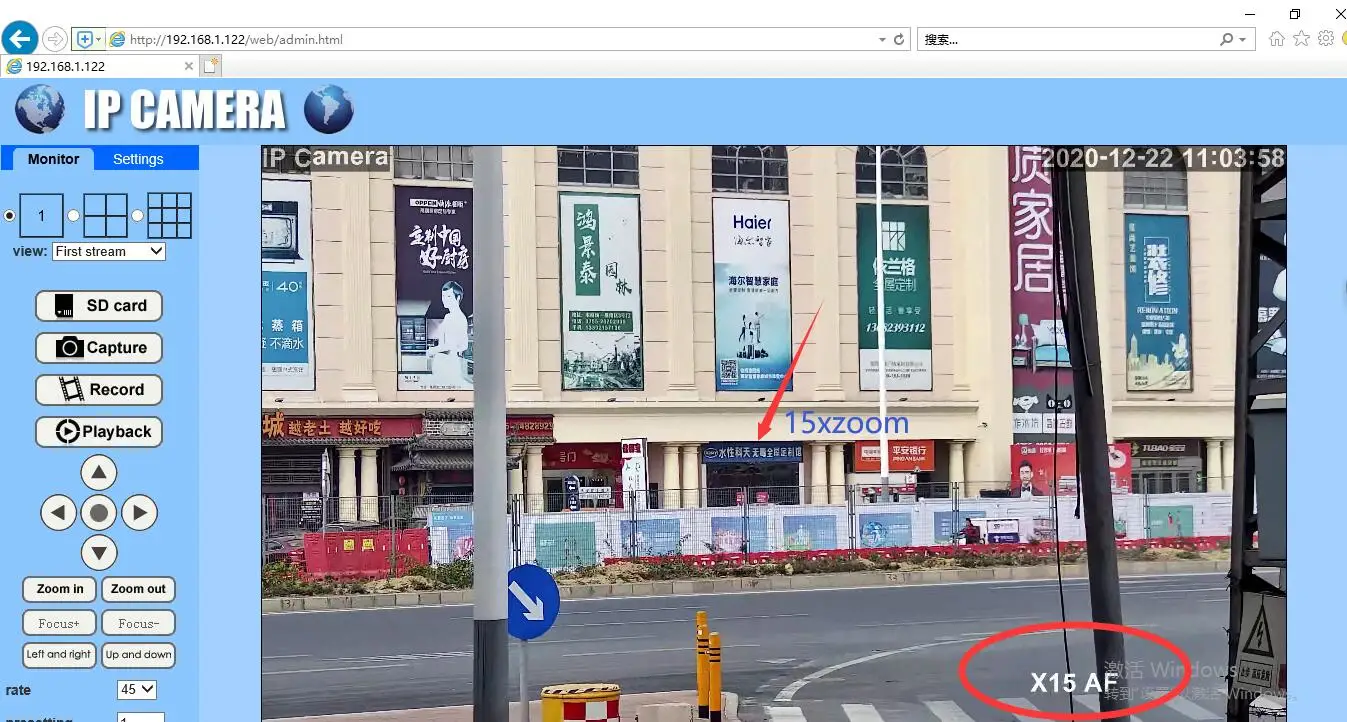Click the browser search box
The width and height of the screenshot is (1347, 722).
click(1068, 40)
